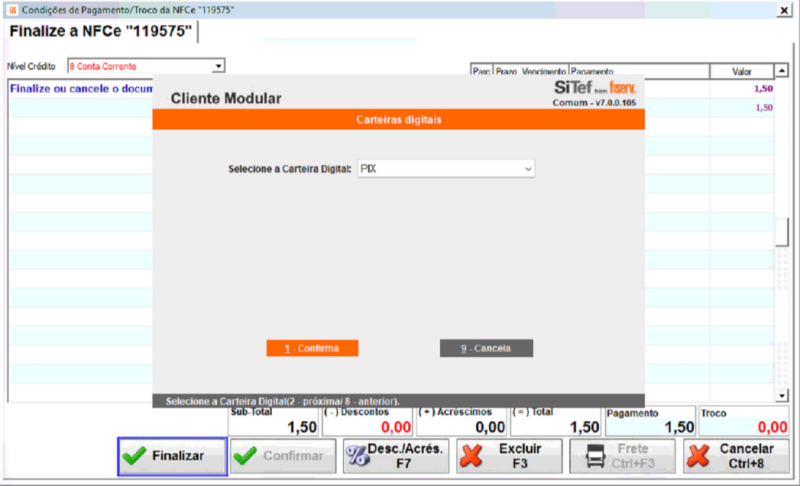Click the Finalize a NFCe "119575" tab
Viewport: 800px width, 486px height.
point(101,32)
